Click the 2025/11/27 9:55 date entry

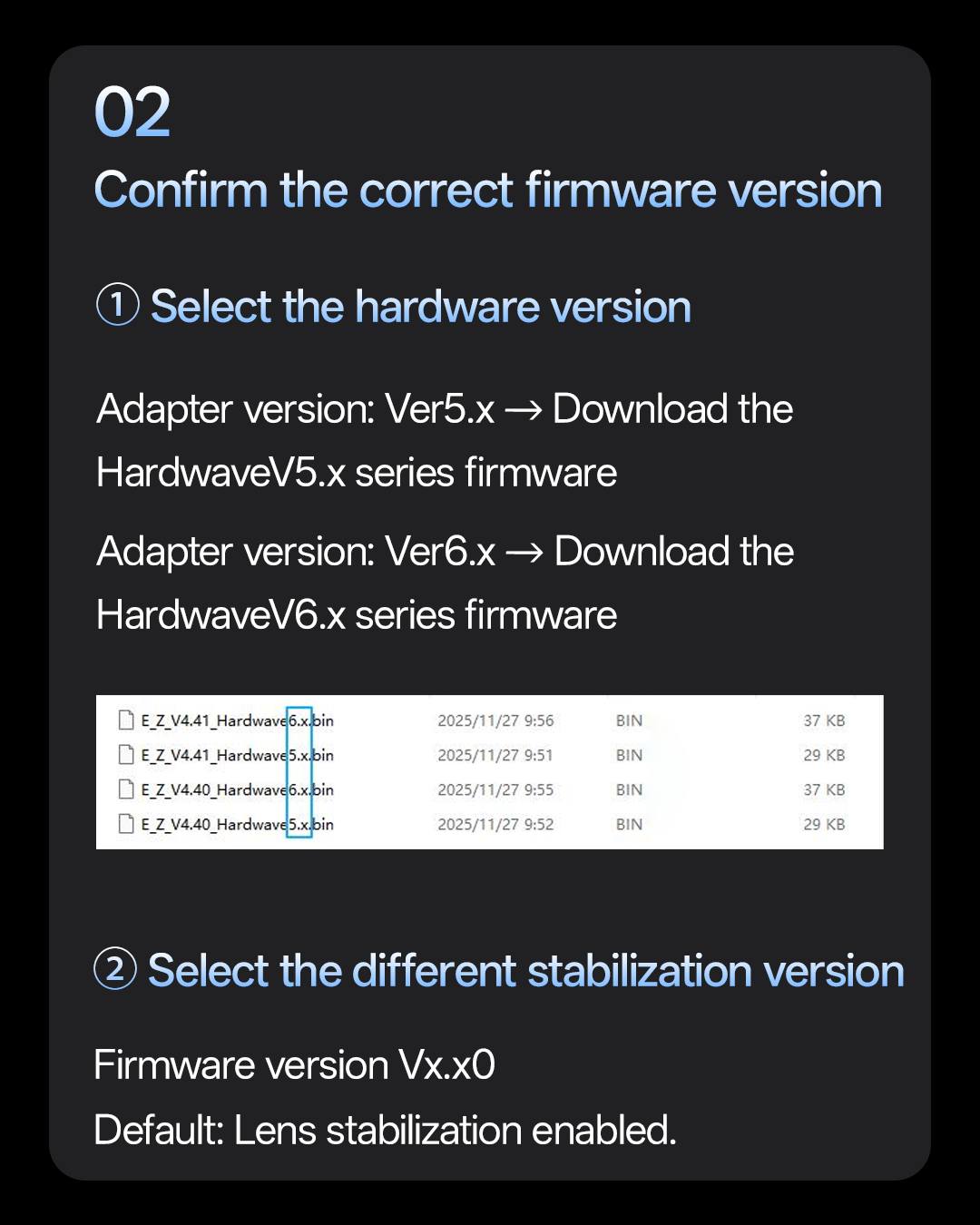pyautogui.click(x=495, y=789)
